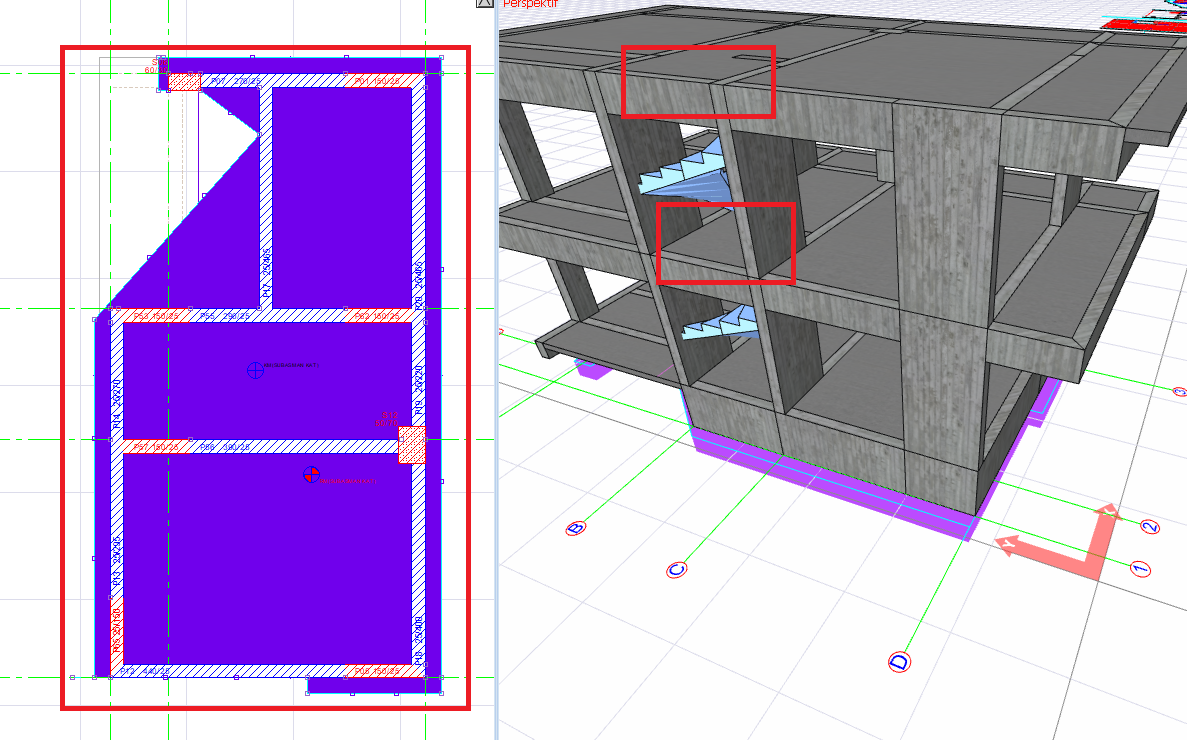Click the P62 150/25 wall label
The image size is (1187, 740).
(x=377, y=316)
